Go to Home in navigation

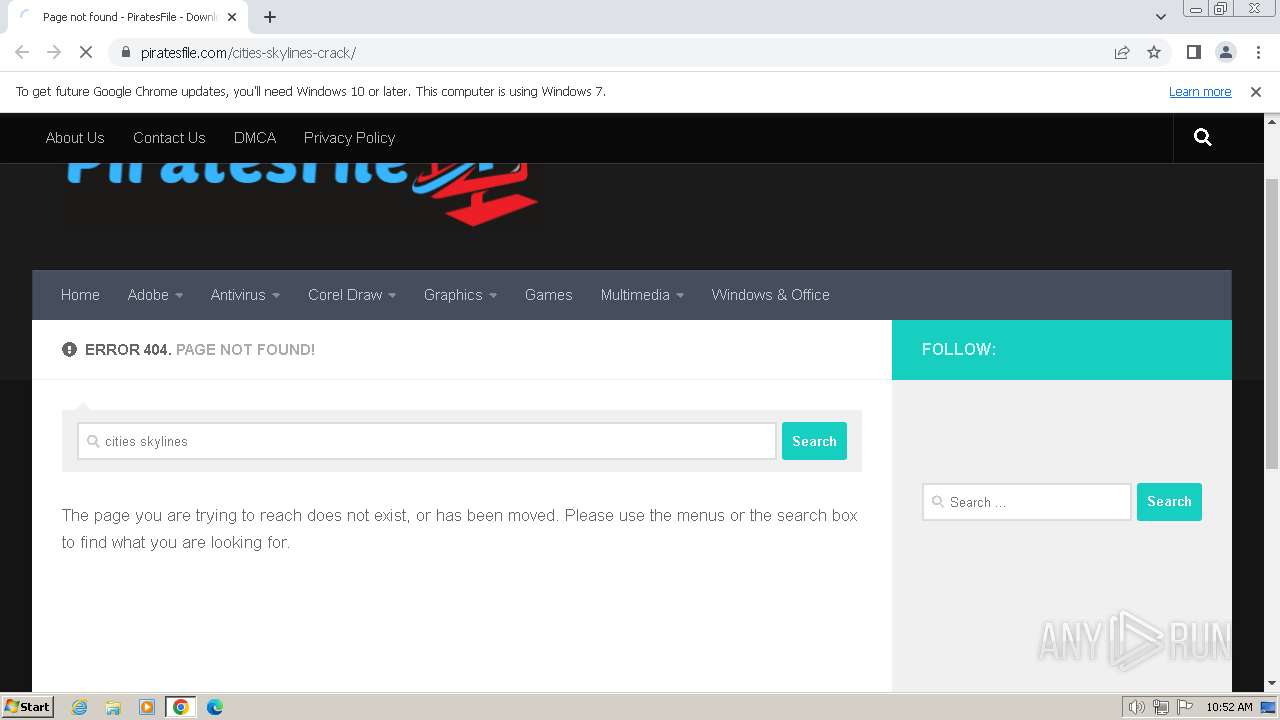tap(80, 295)
